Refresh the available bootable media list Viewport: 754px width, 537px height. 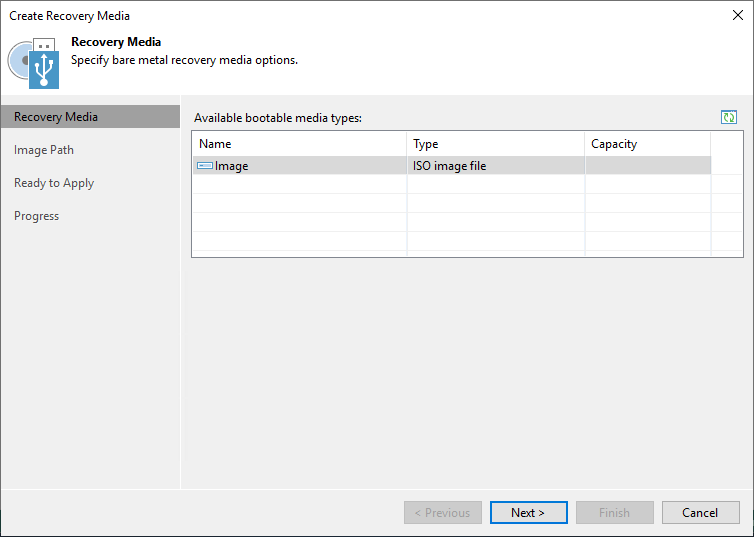click(x=729, y=118)
